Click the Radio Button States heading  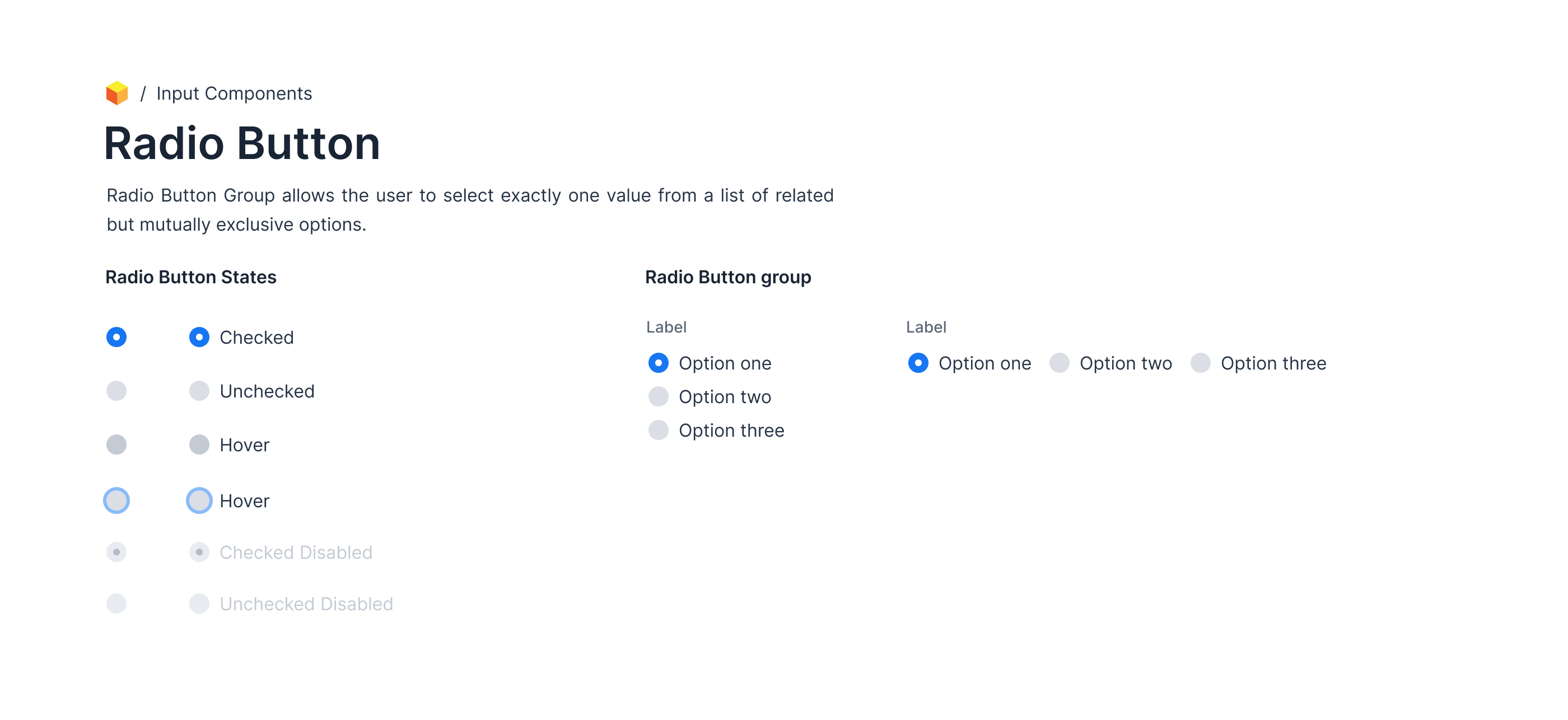tap(190, 278)
